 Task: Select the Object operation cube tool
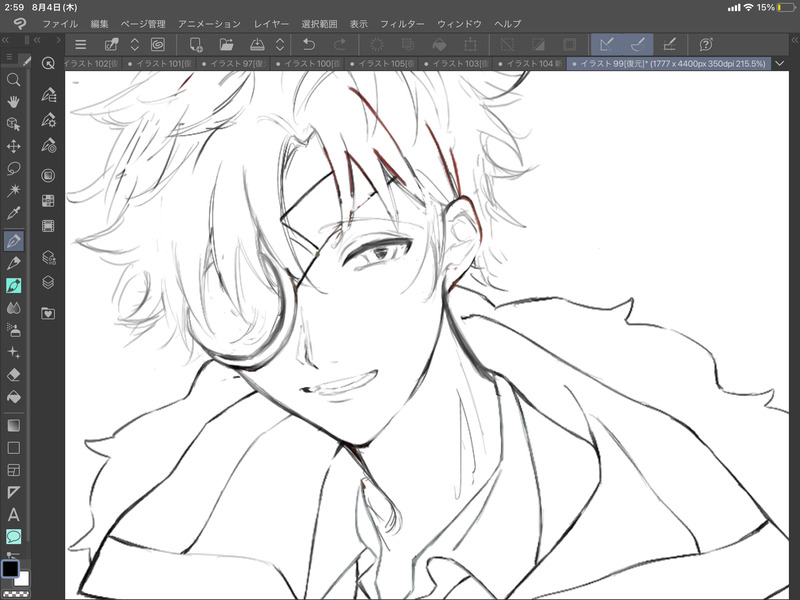14,124
